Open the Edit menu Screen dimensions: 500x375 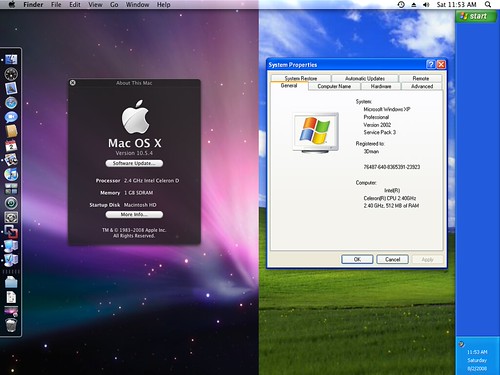[75, 5]
